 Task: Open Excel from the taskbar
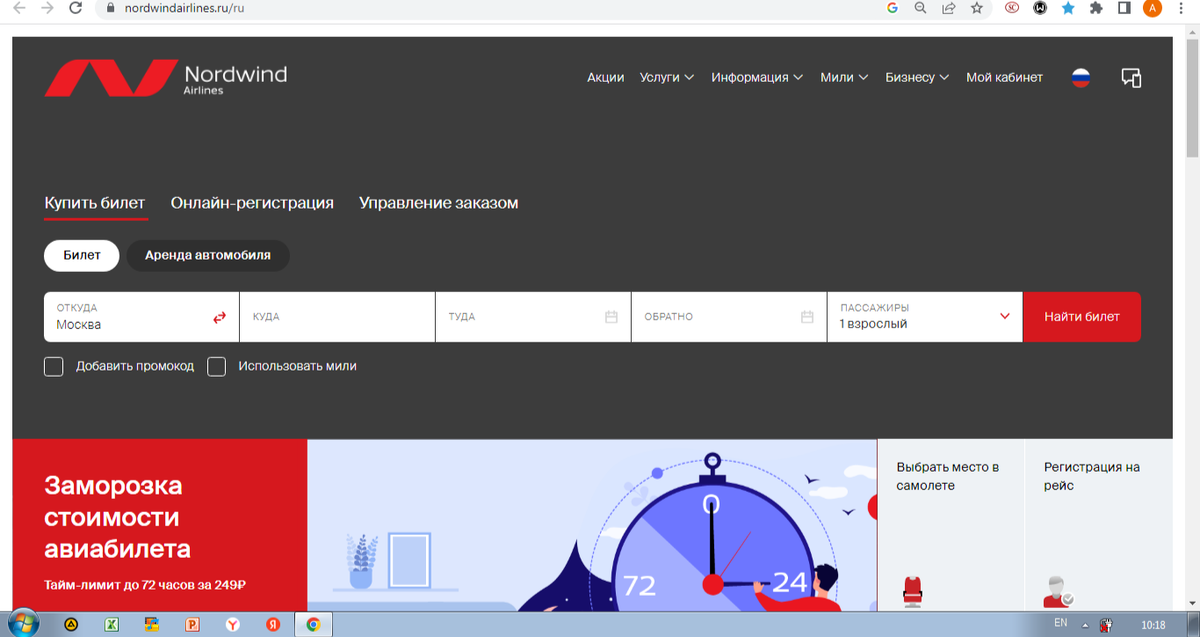pos(112,624)
